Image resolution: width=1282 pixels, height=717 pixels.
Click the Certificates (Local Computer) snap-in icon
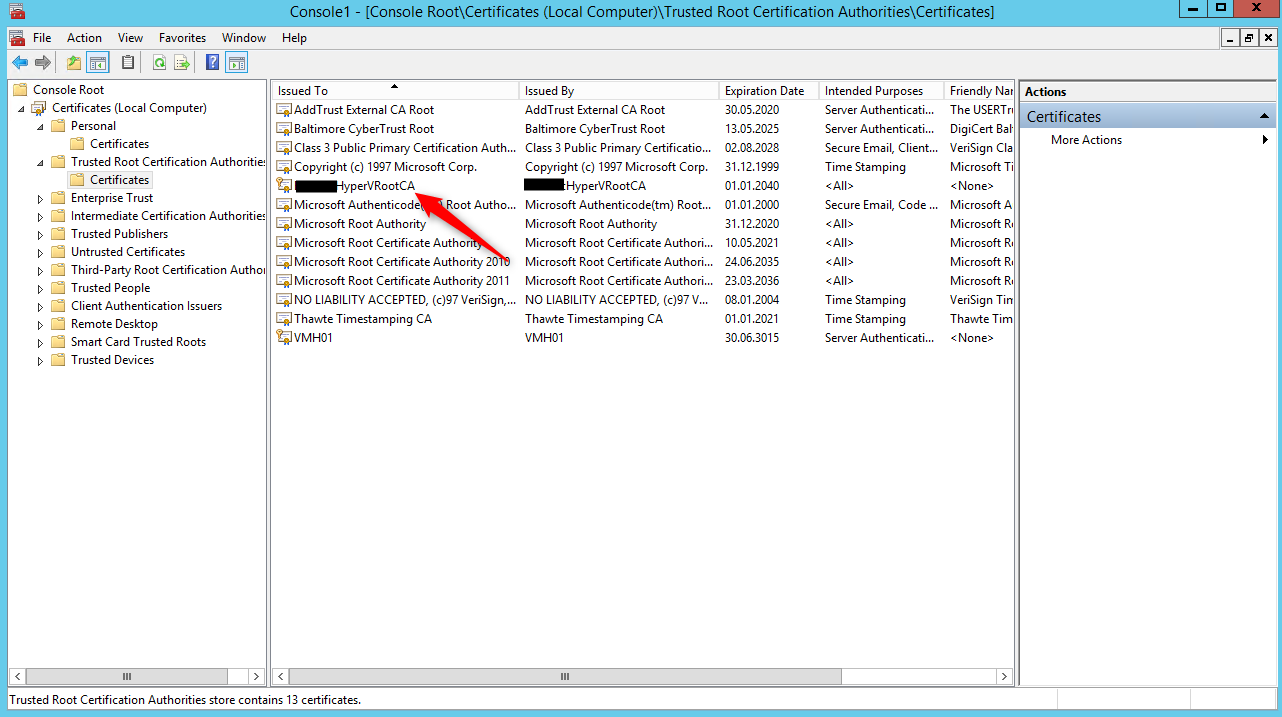pyautogui.click(x=40, y=108)
